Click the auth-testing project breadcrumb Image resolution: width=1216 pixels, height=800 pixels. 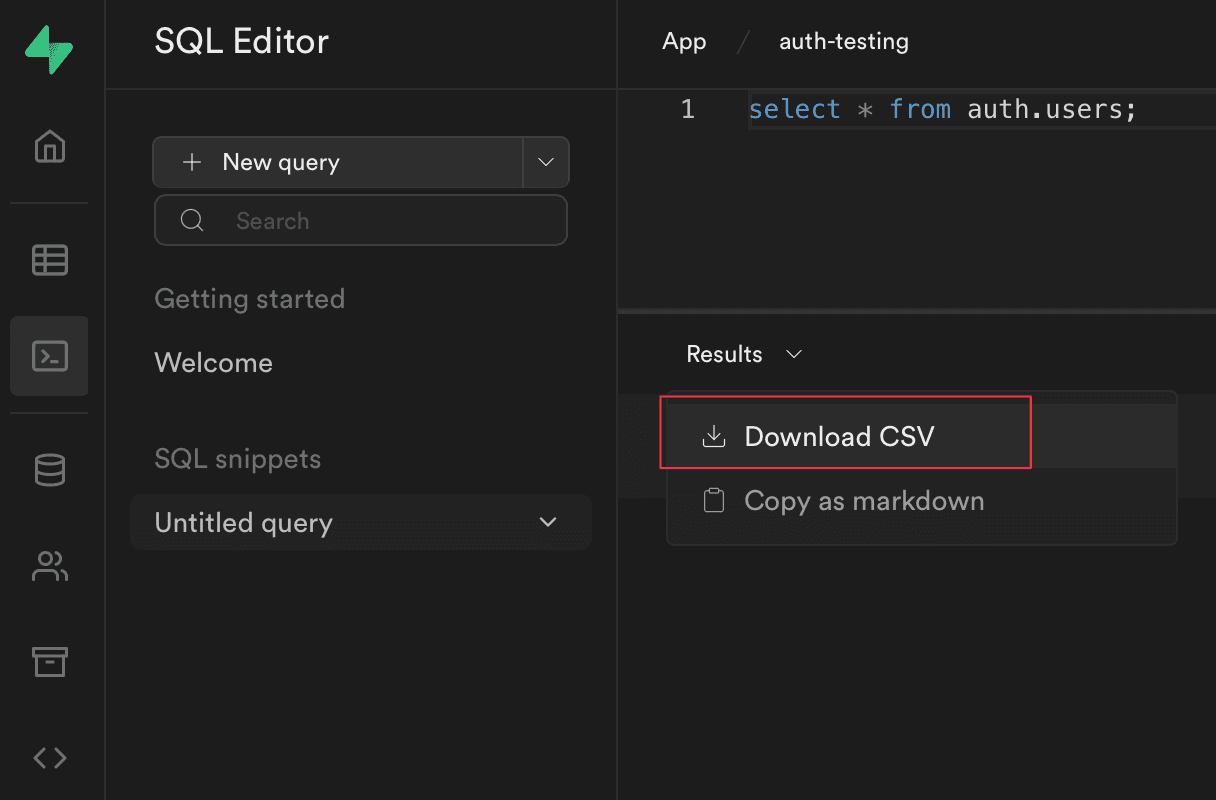click(x=843, y=42)
